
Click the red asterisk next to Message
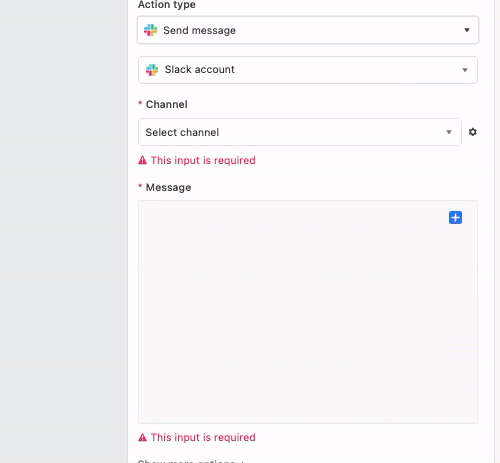pos(140,186)
